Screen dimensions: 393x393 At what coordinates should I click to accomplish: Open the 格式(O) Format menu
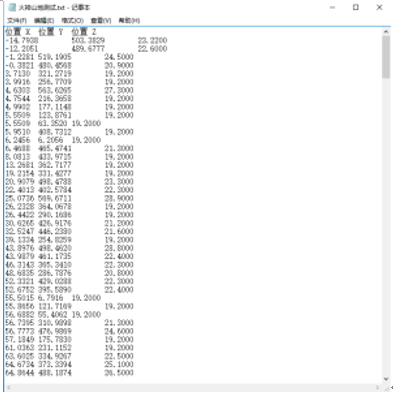[72, 21]
